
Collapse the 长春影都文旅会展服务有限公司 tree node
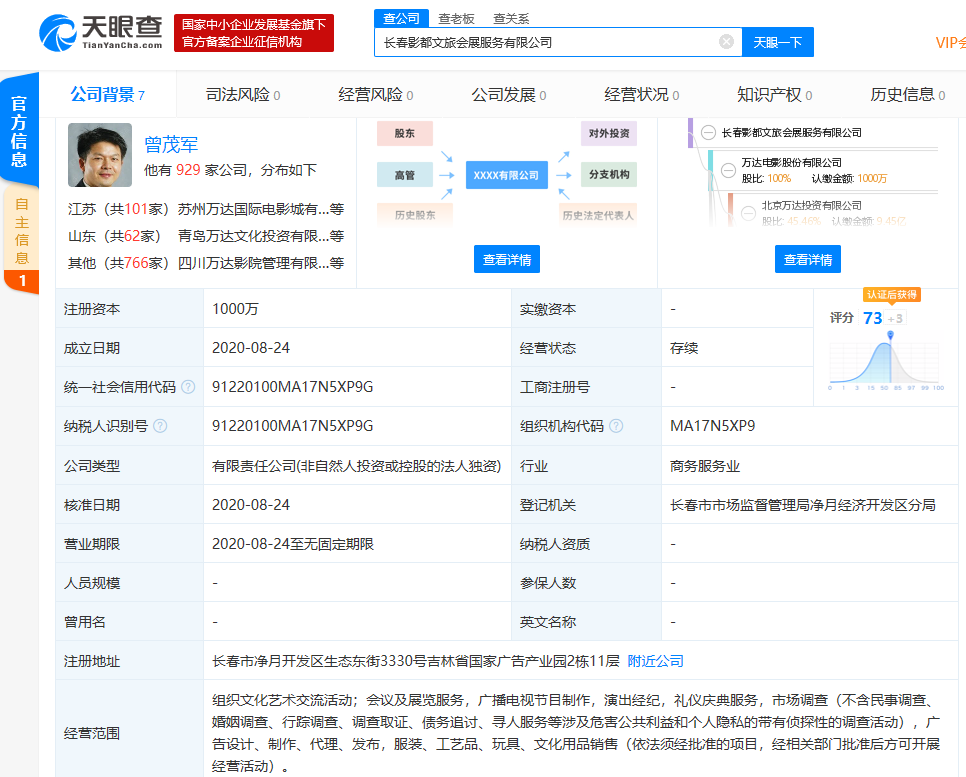(x=708, y=132)
